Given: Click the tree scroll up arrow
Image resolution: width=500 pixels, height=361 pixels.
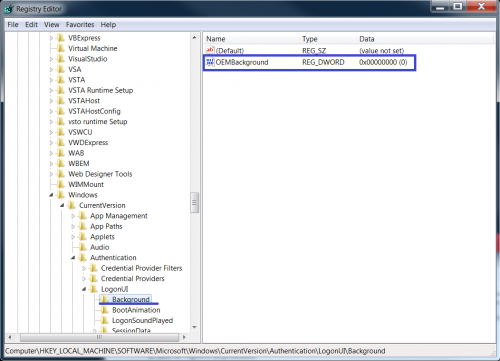Looking at the screenshot, I should click(195, 38).
